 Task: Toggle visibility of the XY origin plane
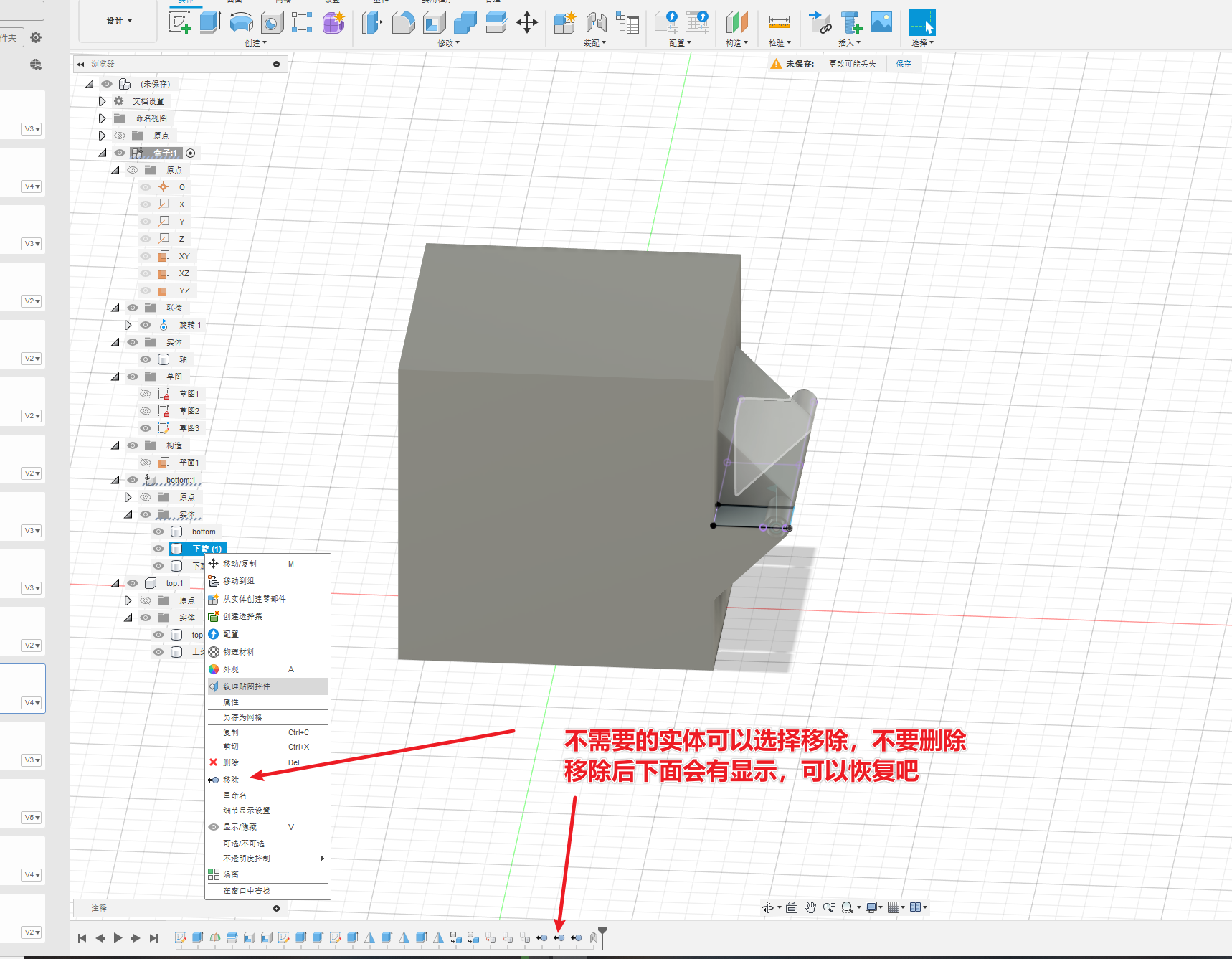pos(146,256)
